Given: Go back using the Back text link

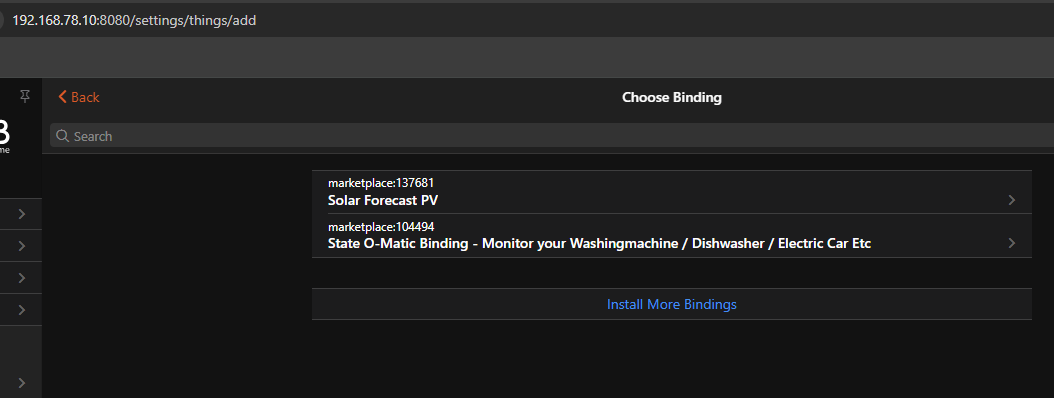Looking at the screenshot, I should point(85,97).
